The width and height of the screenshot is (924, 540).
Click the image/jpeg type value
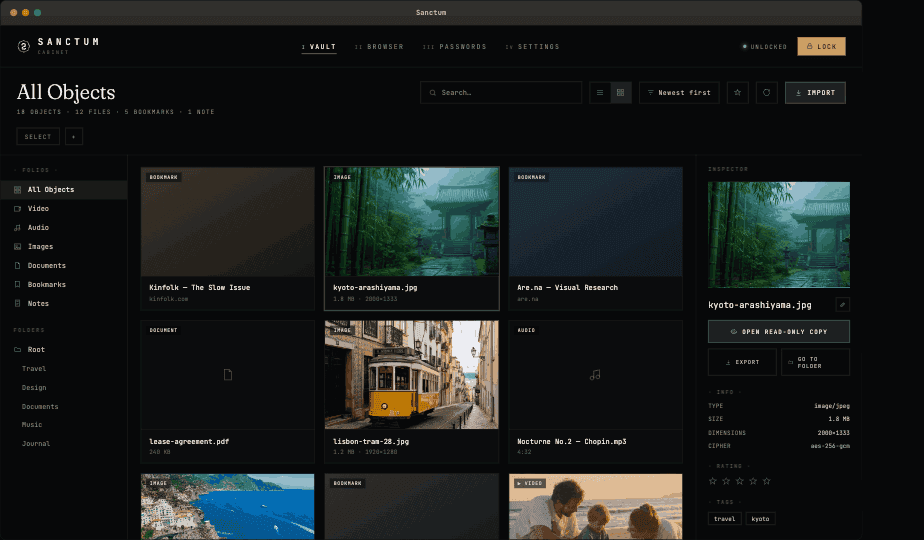[831, 406]
